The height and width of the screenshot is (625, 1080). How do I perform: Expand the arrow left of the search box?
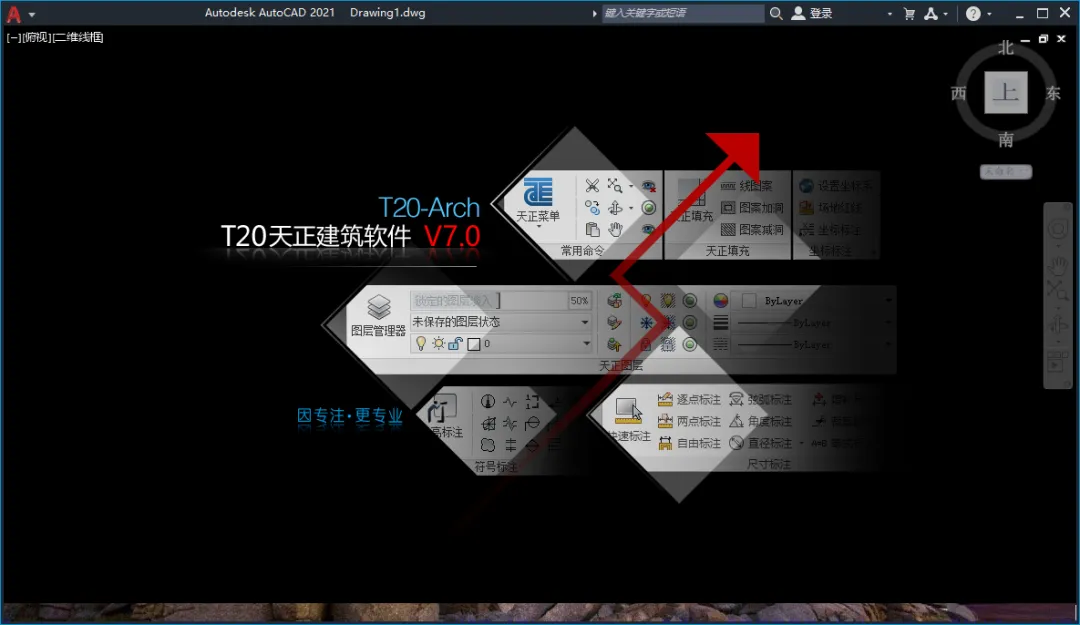click(x=594, y=13)
